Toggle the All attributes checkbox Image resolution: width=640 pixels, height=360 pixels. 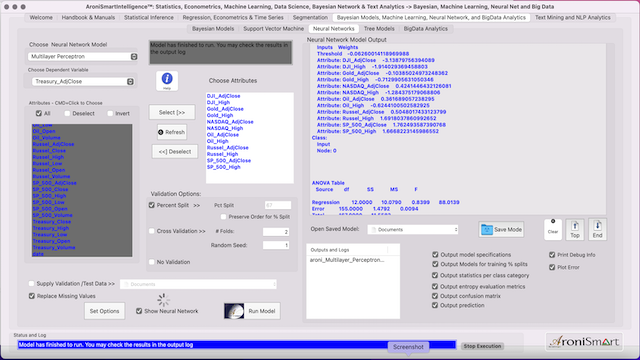[39, 113]
